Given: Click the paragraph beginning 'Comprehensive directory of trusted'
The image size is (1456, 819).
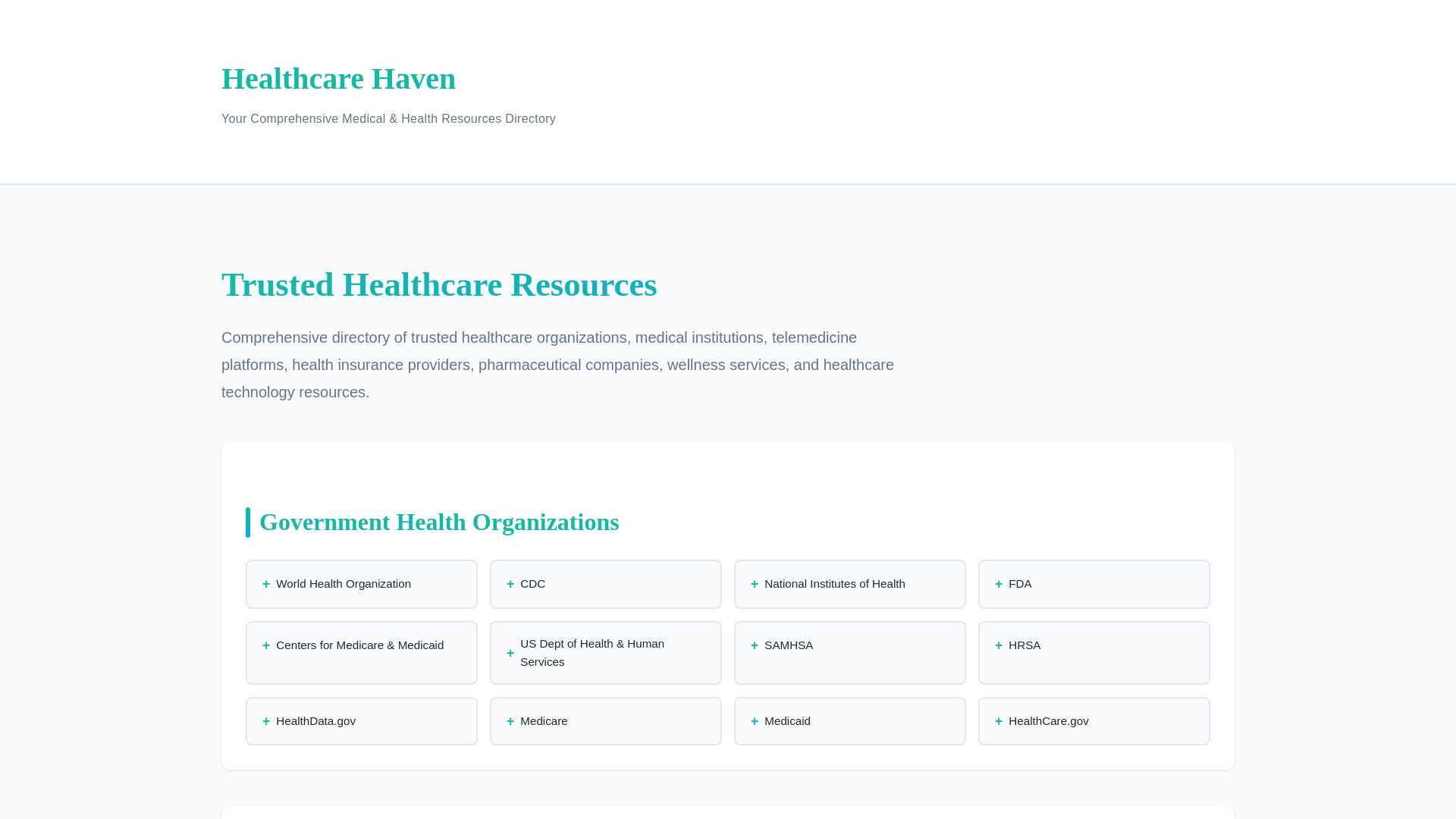Looking at the screenshot, I should point(557,365).
